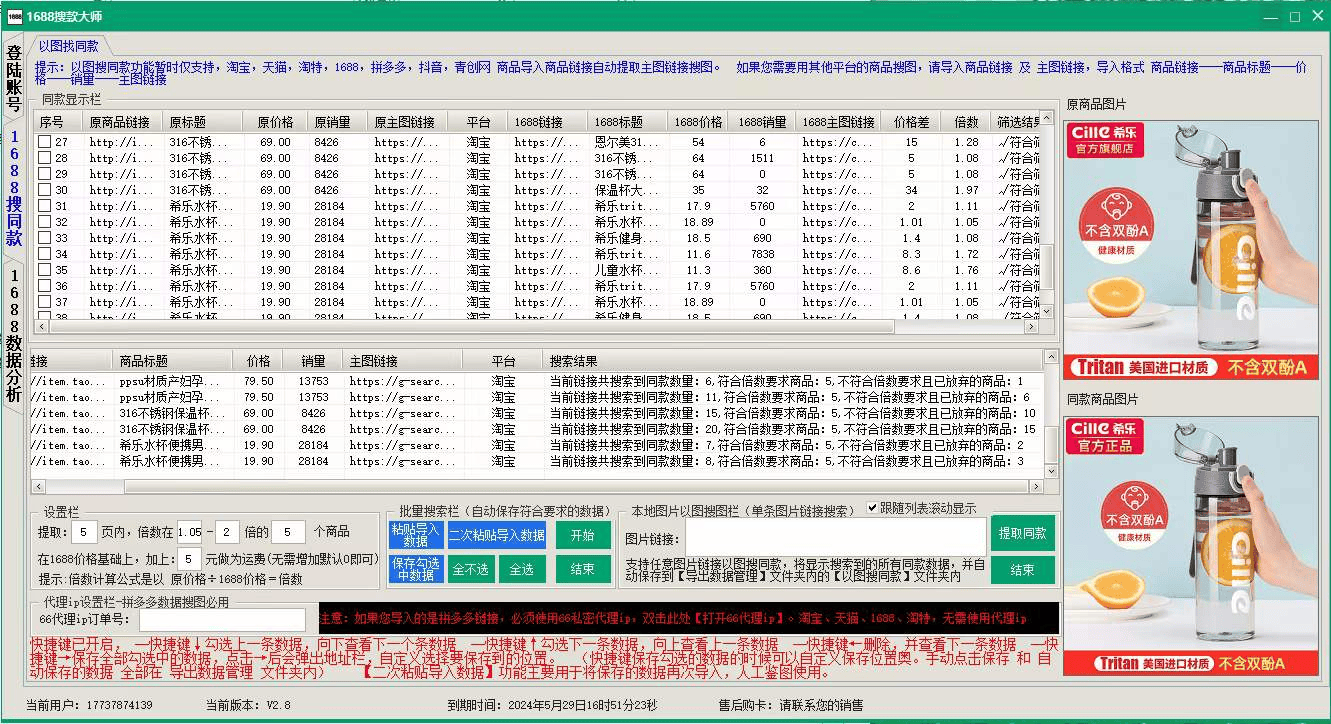This screenshot has width=1331, height=724.
Task: Select lower table row with 79.50 and 搜索到同款数量: 6
Action: pos(536,381)
